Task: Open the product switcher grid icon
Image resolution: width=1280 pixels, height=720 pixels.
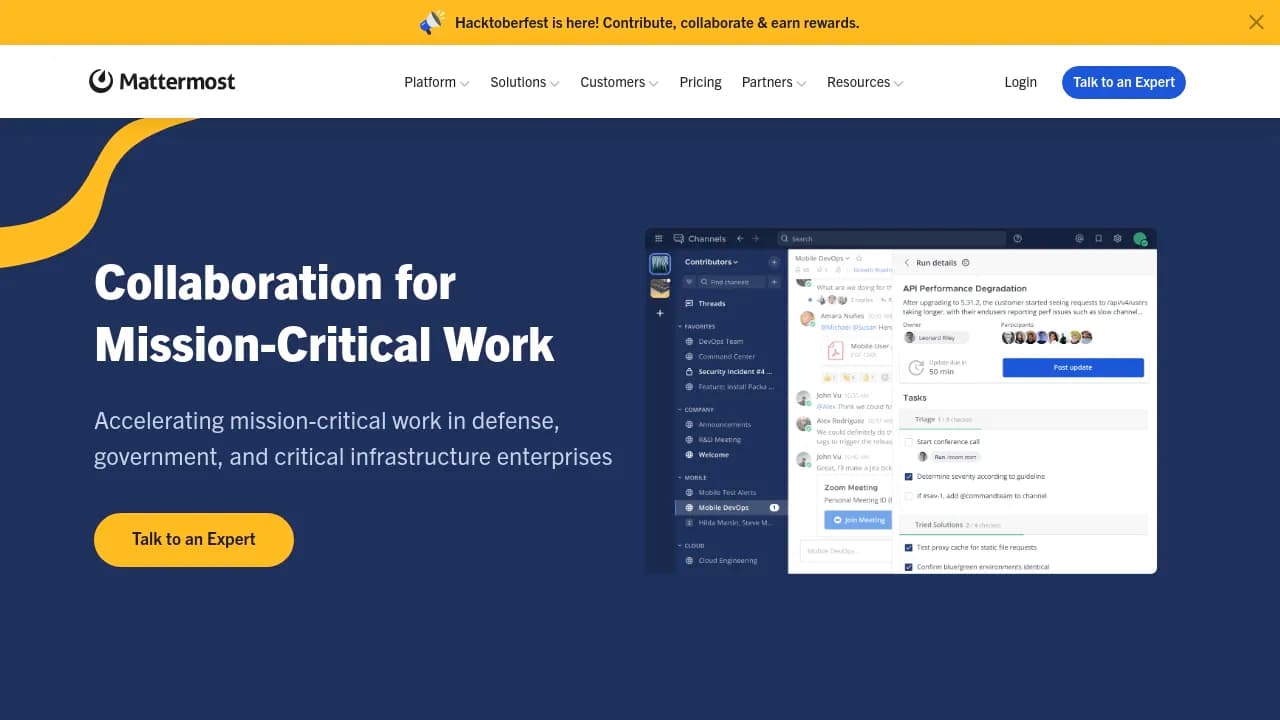Action: point(658,239)
